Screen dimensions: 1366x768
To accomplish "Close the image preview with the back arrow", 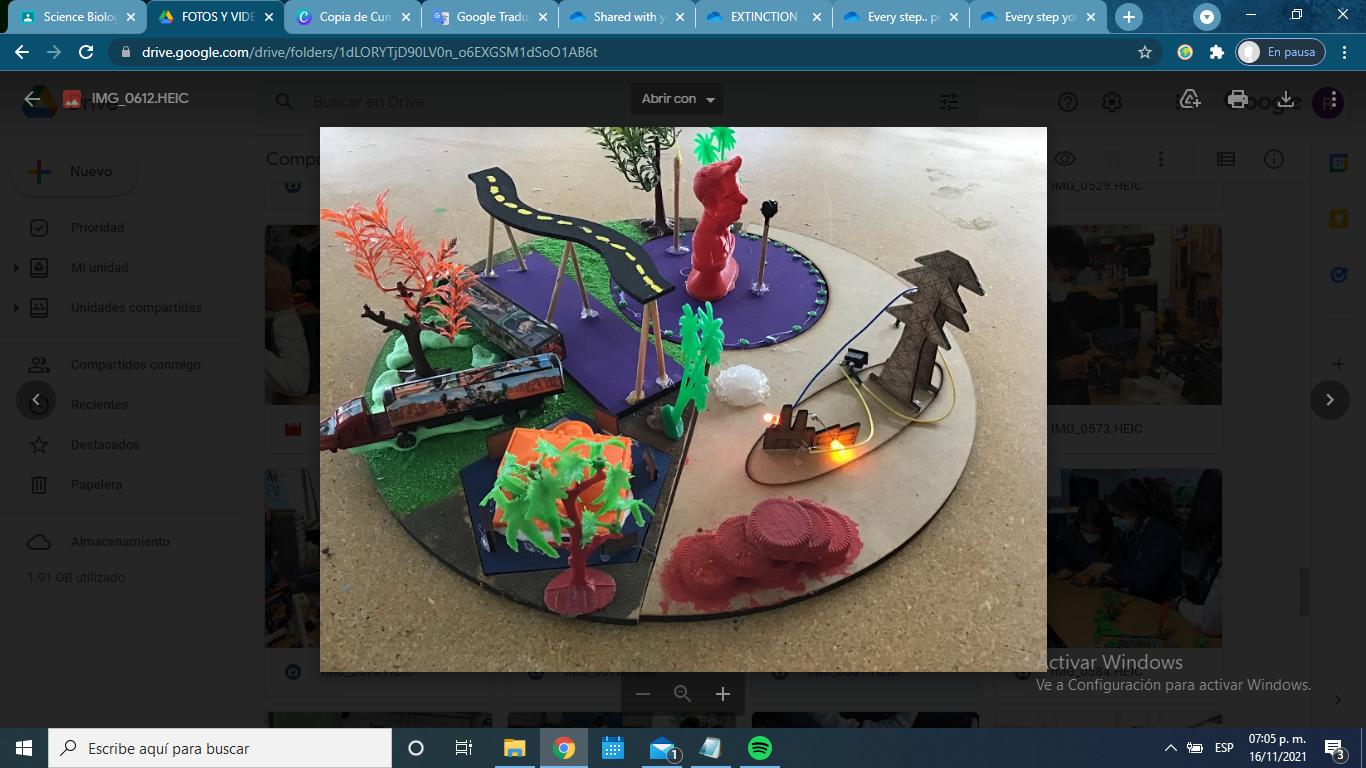I will point(32,98).
